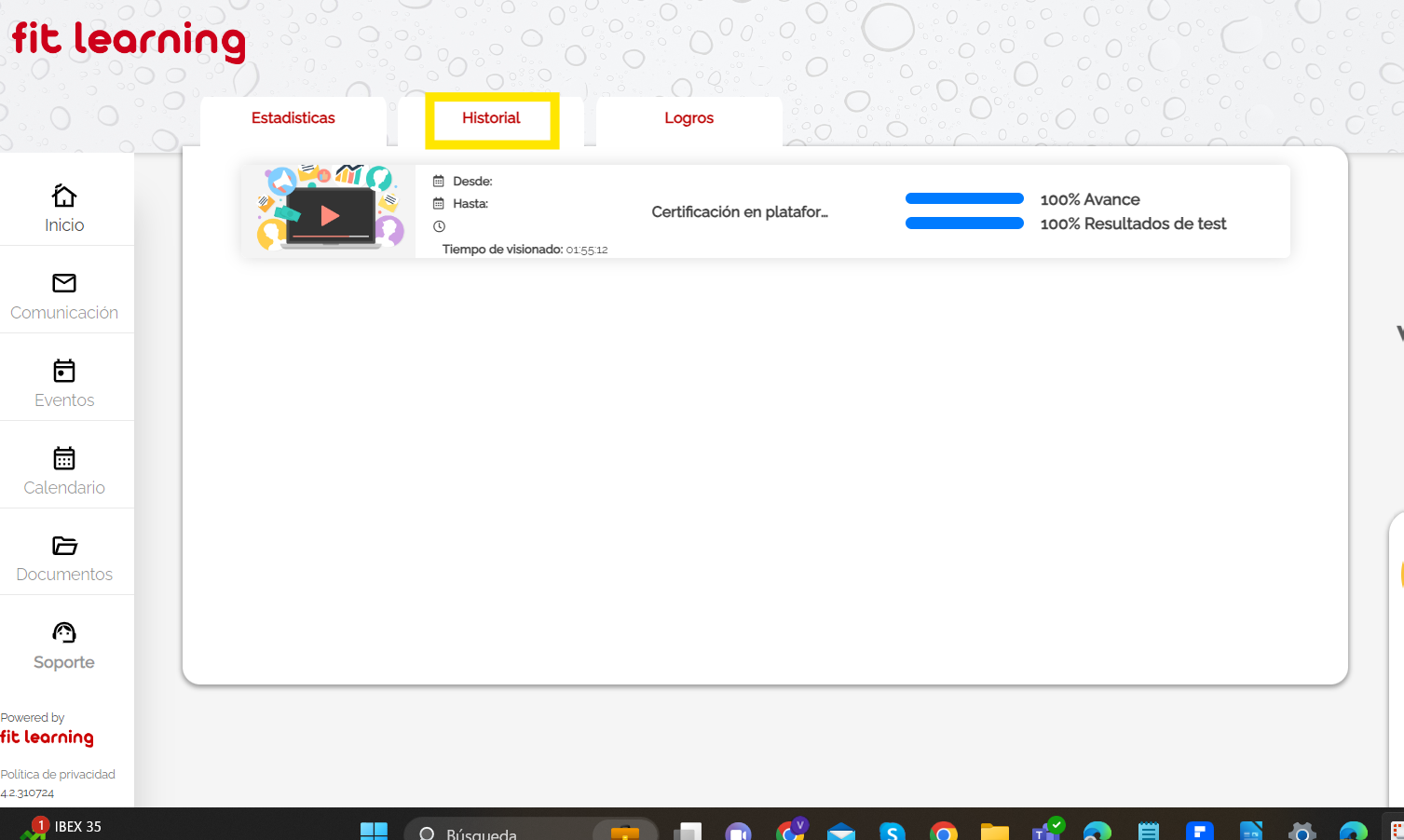Viewport: 1404px width, 840px height.
Task: Click the 100% Avance progress bar
Action: (964, 198)
